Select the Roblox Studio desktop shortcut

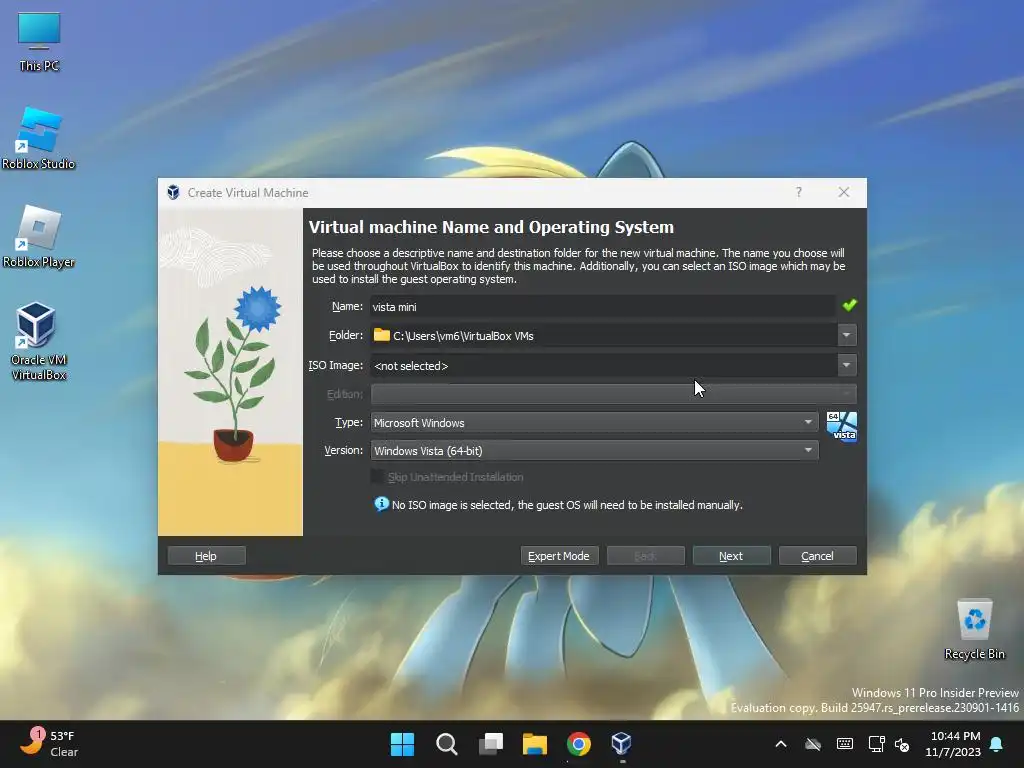39,138
